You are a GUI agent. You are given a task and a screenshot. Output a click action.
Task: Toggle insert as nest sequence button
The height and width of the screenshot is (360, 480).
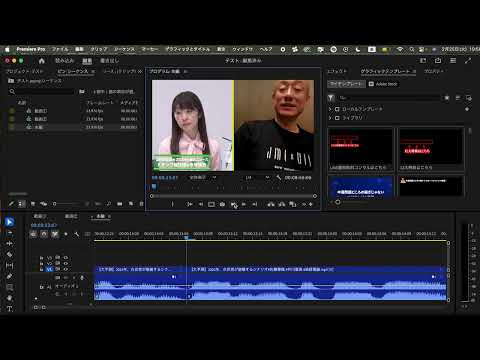coord(33,234)
